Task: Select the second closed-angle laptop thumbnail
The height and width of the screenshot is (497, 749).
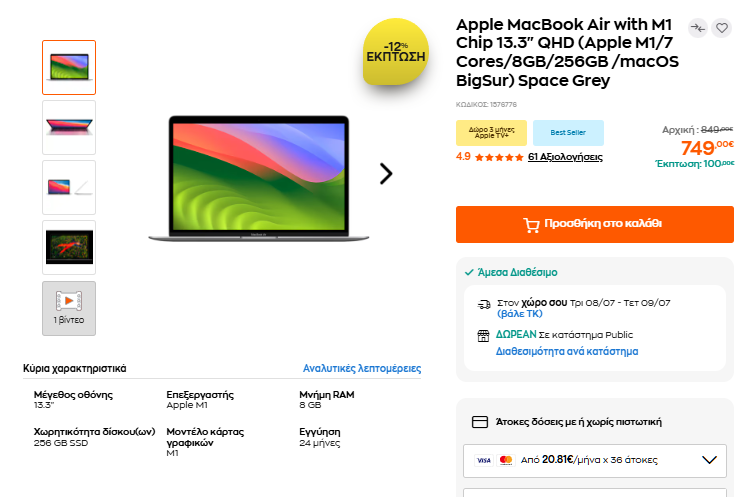Action: (69, 128)
